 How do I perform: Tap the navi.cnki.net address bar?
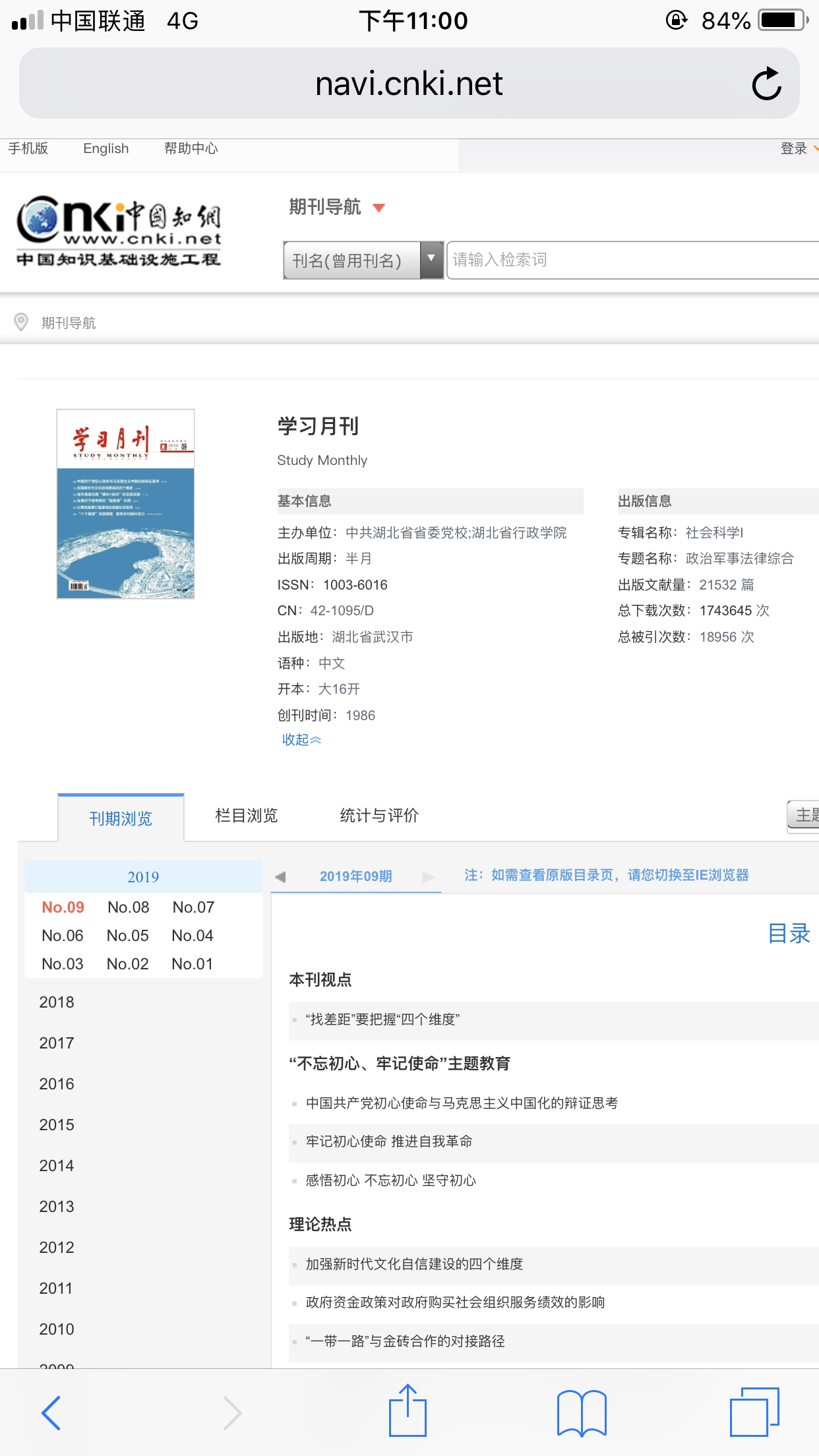coord(409,84)
